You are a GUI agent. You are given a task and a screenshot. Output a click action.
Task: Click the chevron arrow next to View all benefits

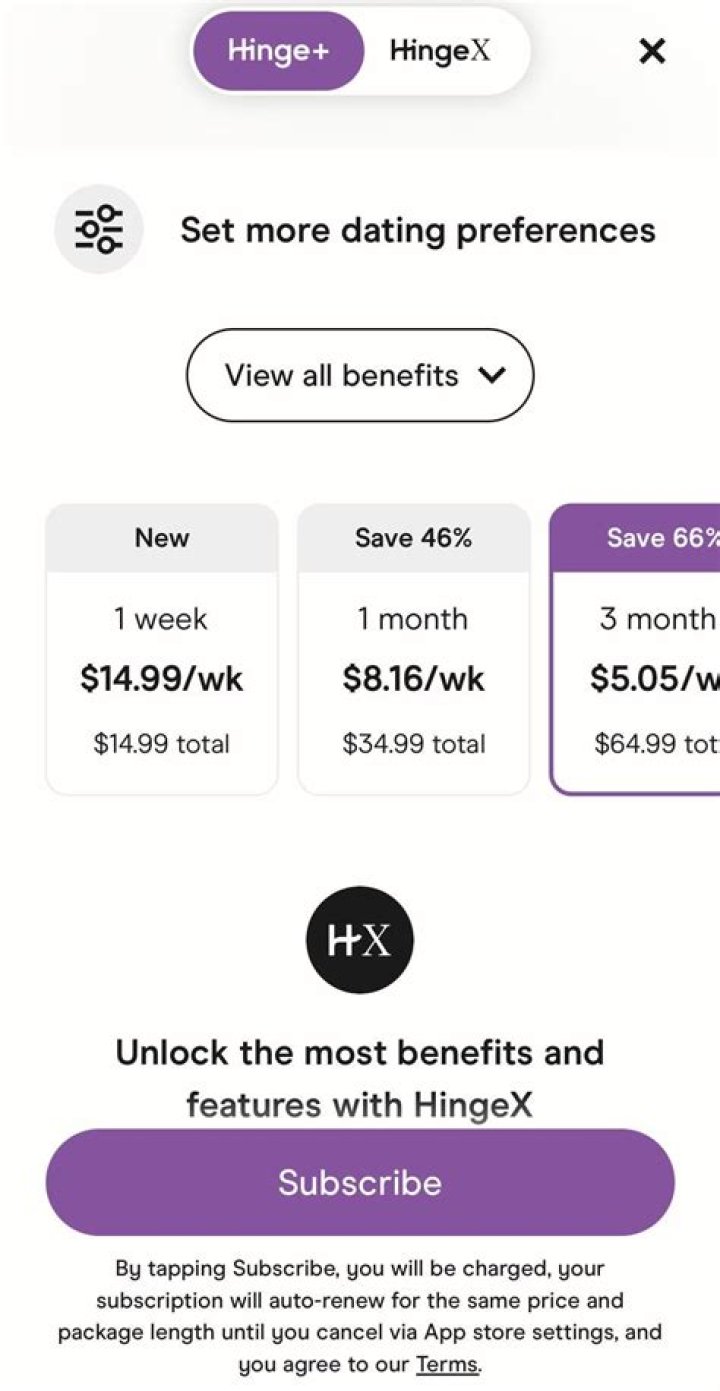490,376
